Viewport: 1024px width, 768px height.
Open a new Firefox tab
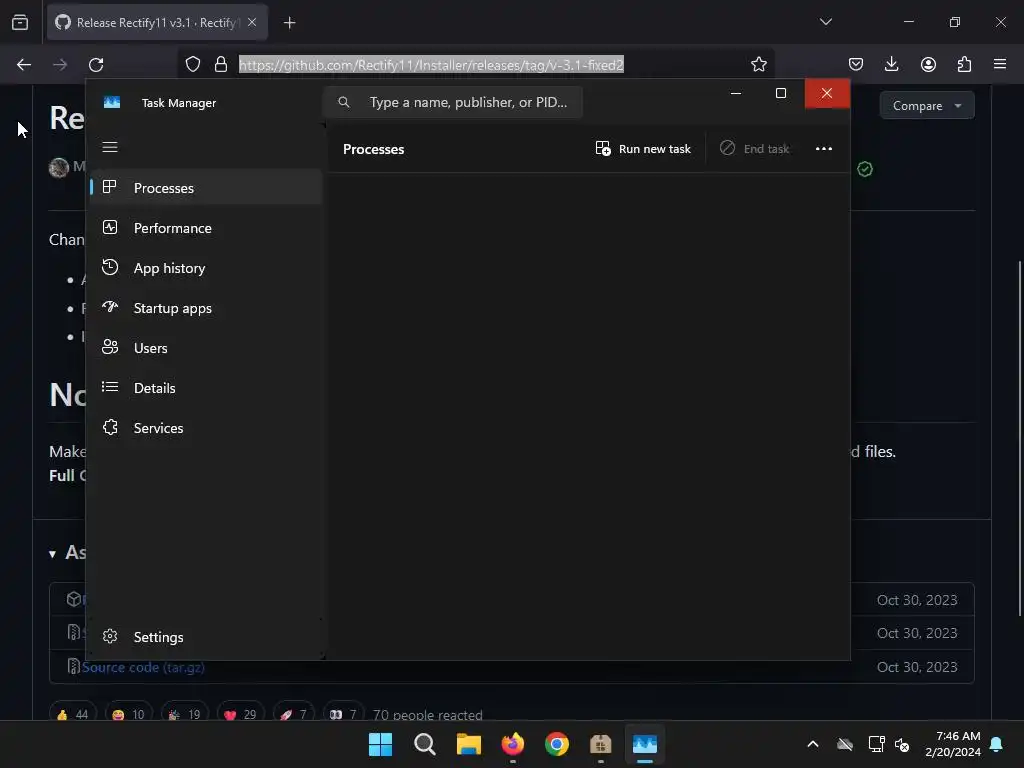pos(289,23)
